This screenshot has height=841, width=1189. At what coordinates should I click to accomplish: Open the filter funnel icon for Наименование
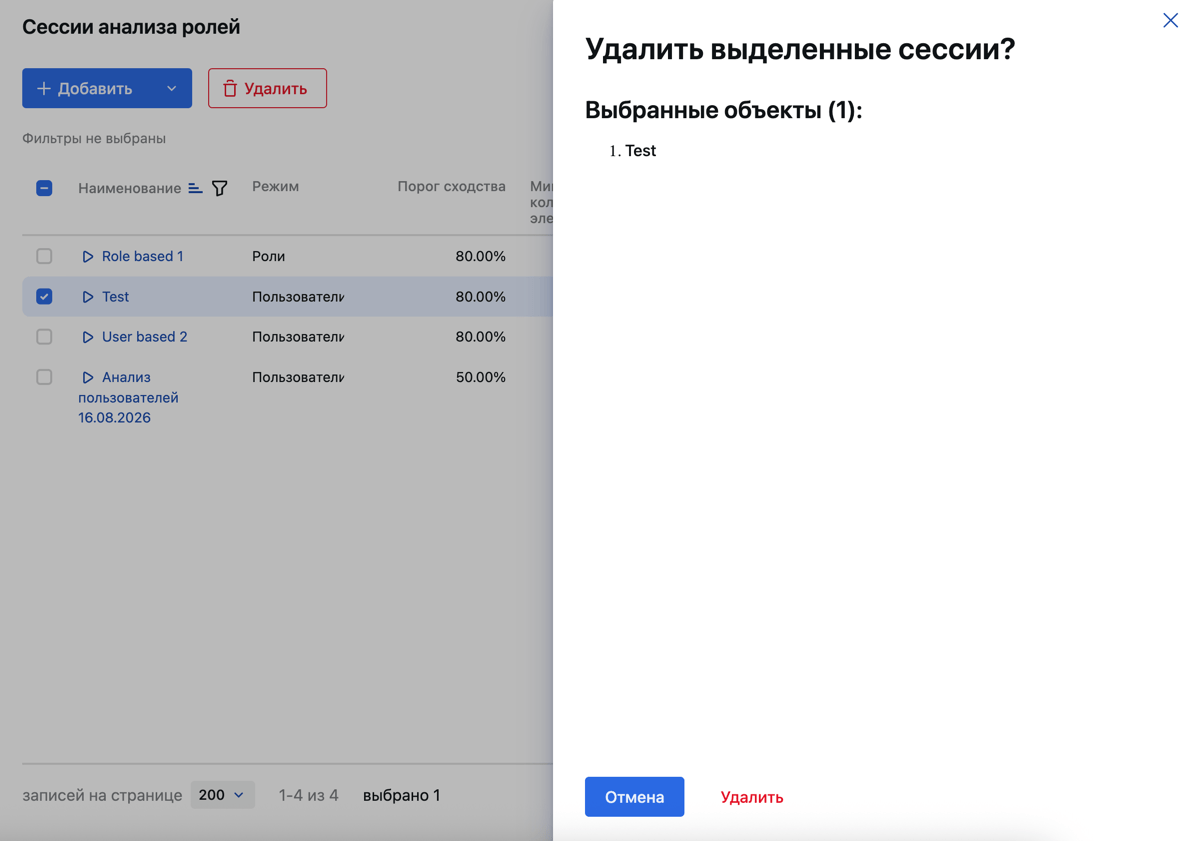coord(219,188)
